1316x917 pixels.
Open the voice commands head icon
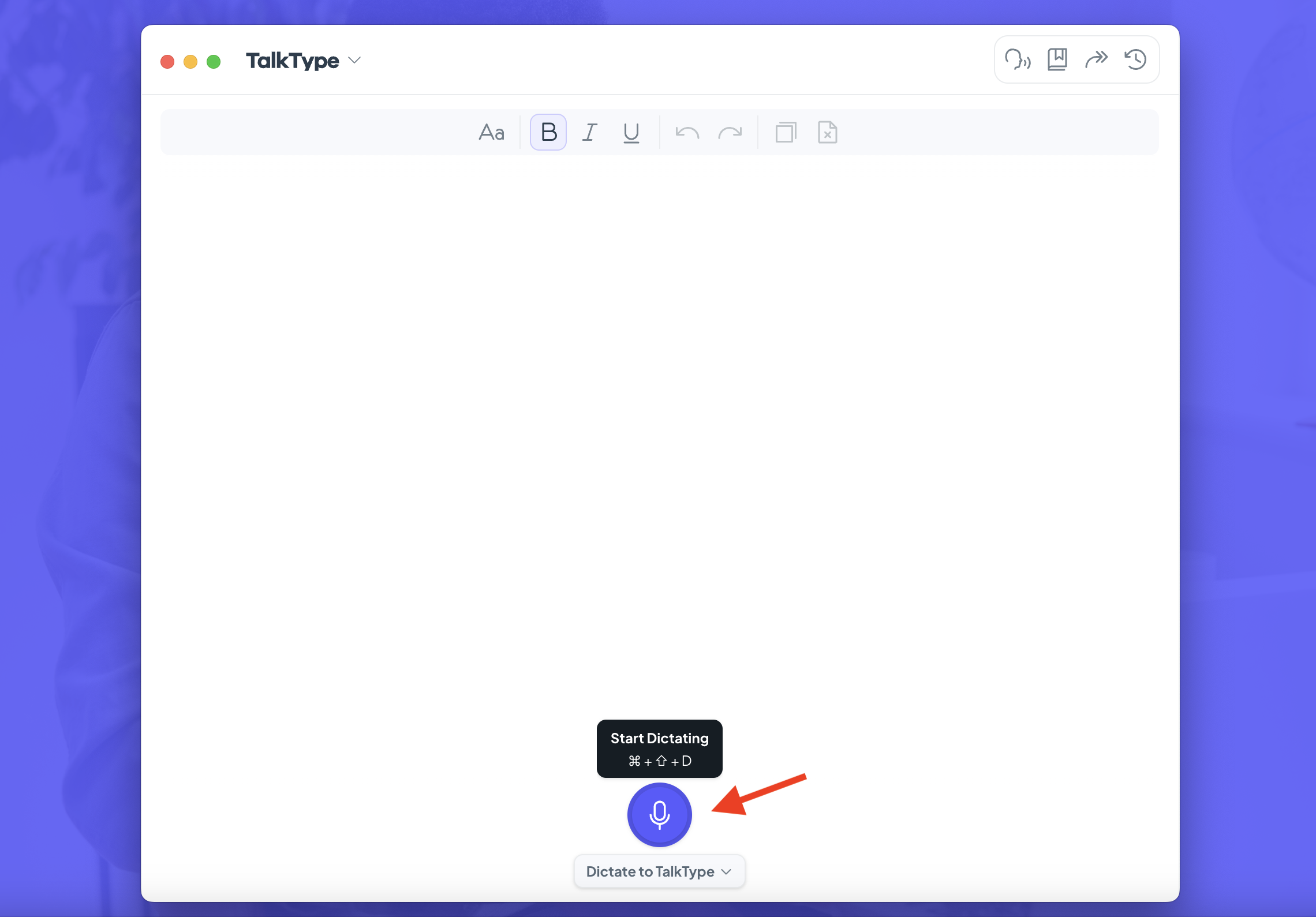[x=1018, y=59]
